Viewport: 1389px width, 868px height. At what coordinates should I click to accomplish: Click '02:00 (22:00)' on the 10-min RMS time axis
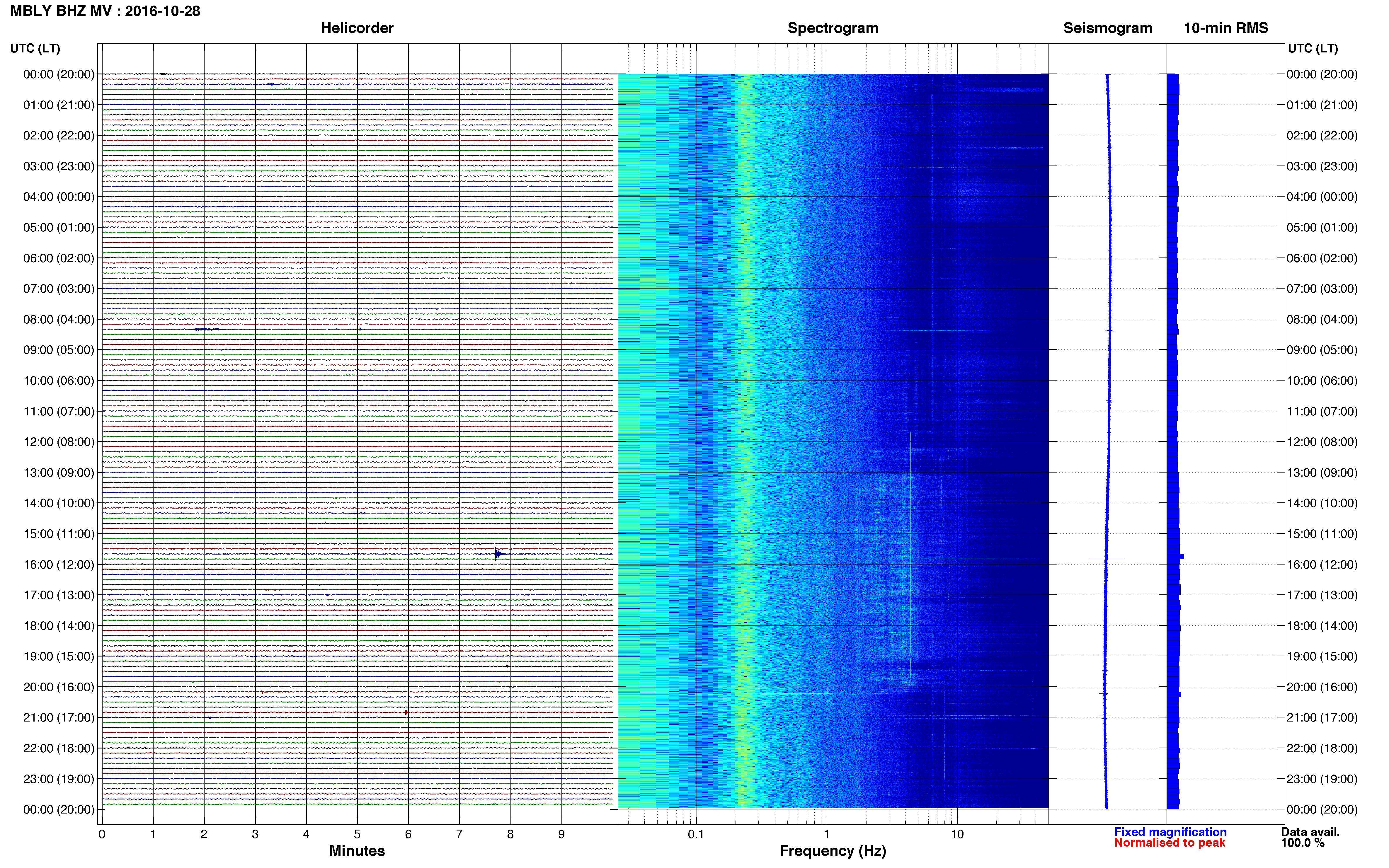point(1322,136)
